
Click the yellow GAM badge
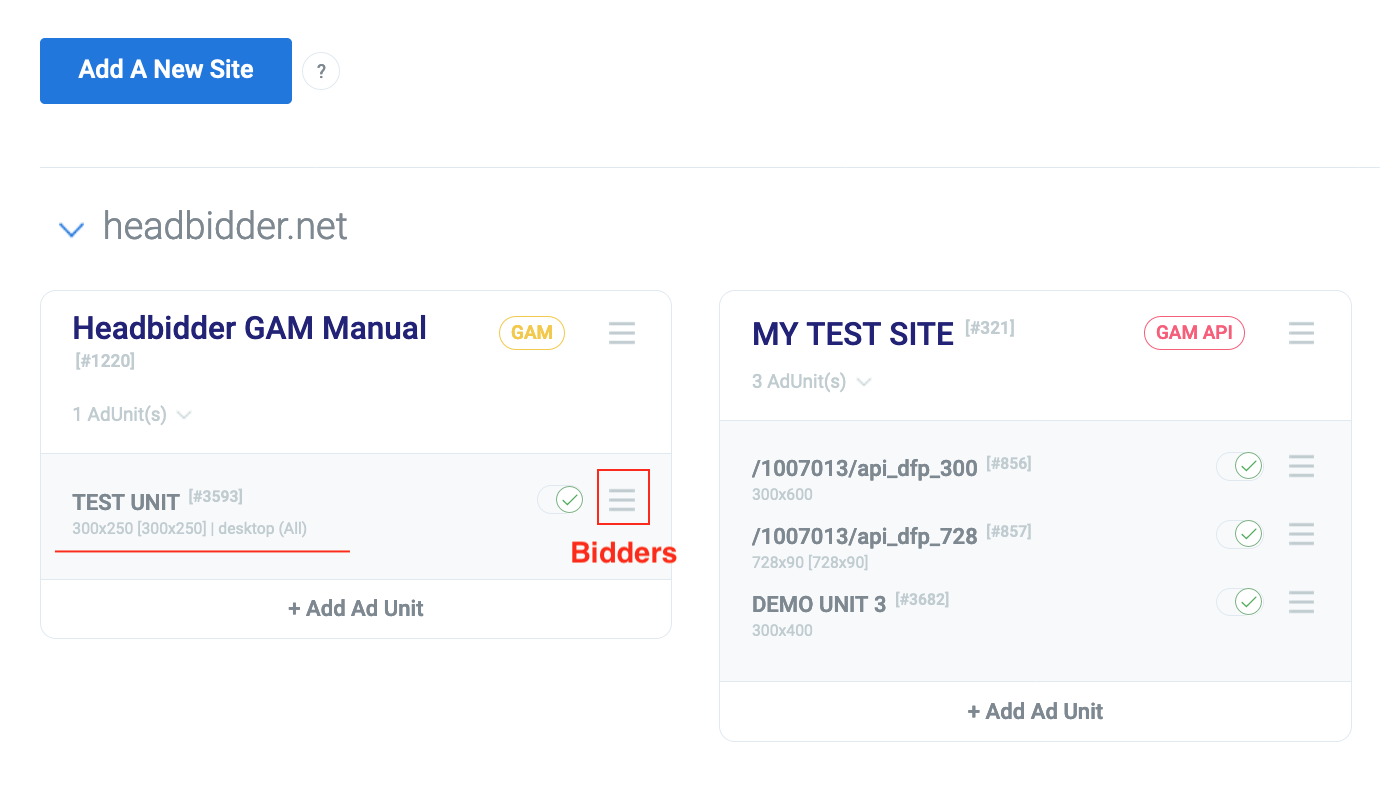[532, 333]
